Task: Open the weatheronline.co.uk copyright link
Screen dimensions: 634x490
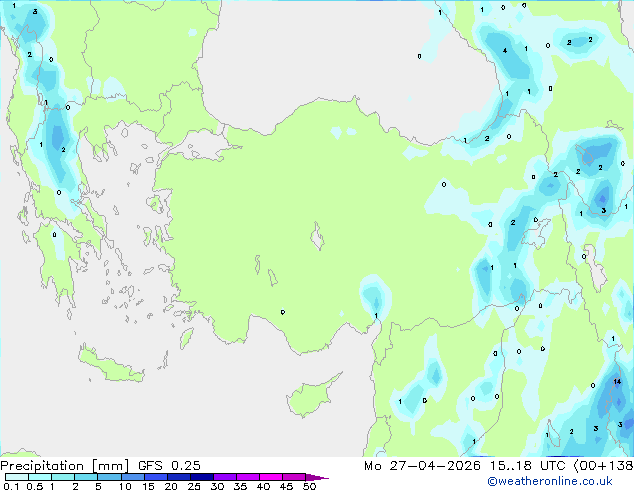Action: coord(550,481)
